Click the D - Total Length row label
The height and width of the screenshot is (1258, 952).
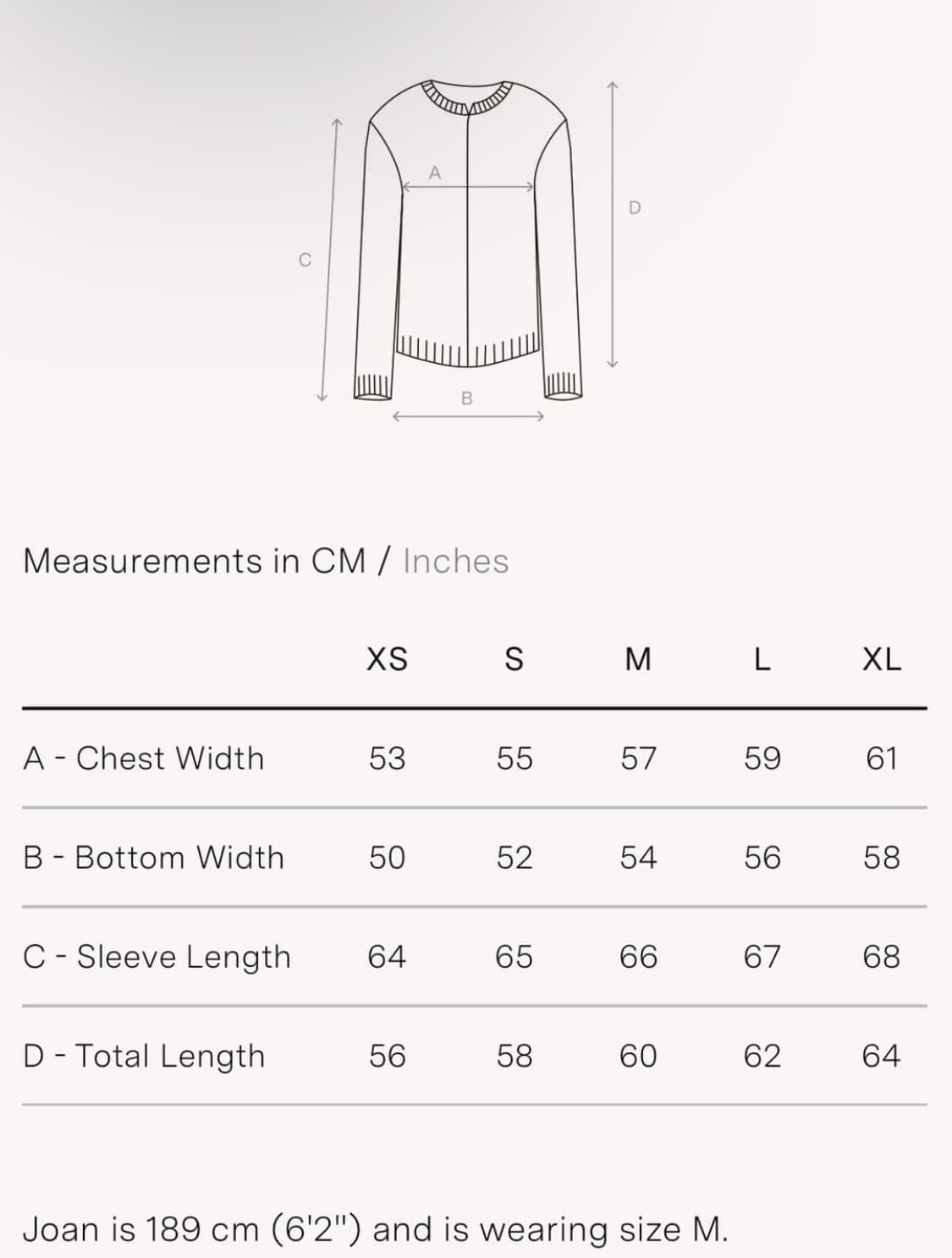144,1057
